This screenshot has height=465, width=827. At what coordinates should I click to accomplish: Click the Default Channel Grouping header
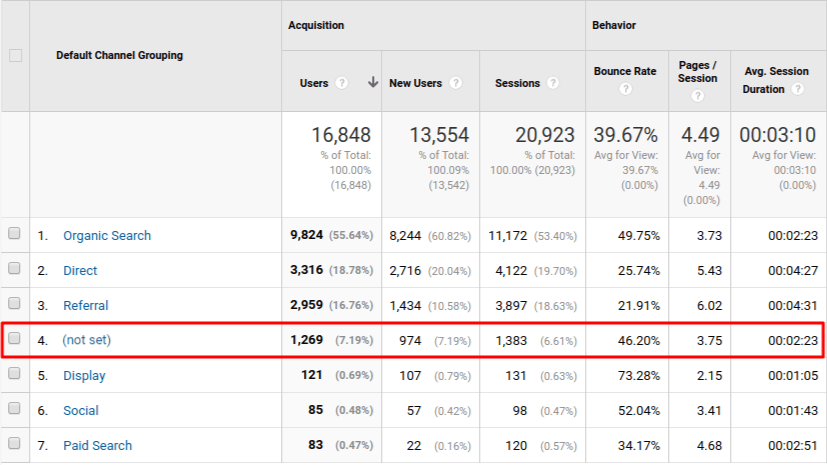point(119,56)
